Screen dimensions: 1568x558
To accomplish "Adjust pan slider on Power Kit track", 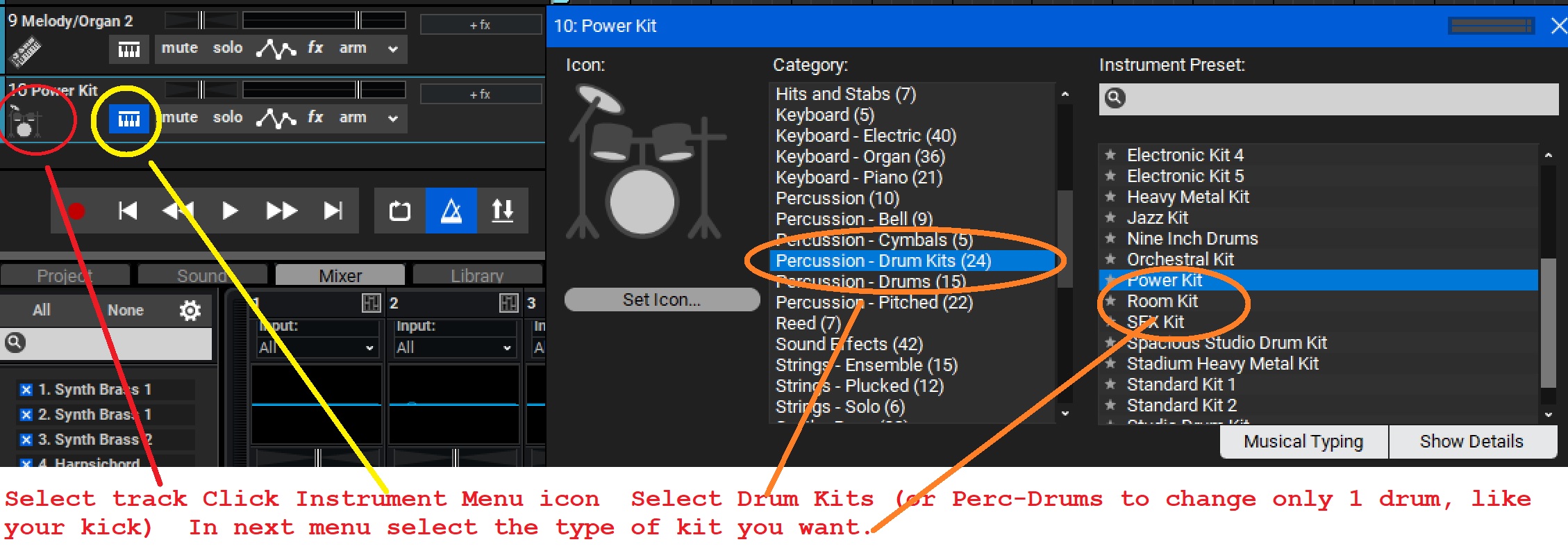I will pyautogui.click(x=201, y=89).
